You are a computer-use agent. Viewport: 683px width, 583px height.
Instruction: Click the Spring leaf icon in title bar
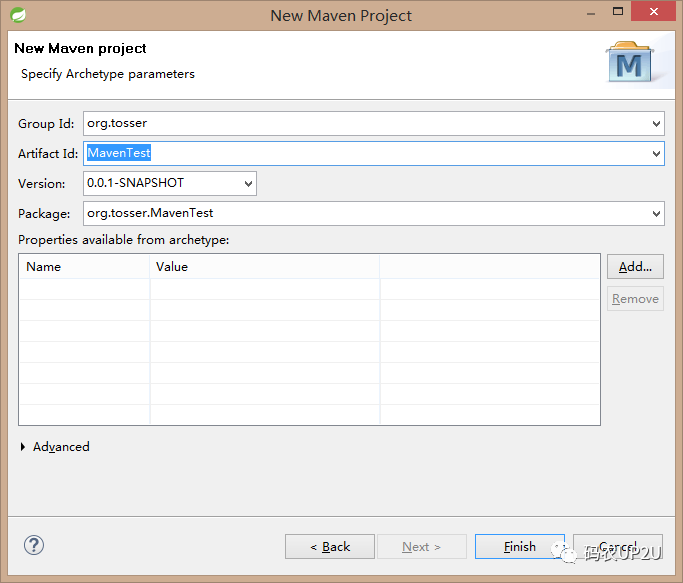coord(18,15)
